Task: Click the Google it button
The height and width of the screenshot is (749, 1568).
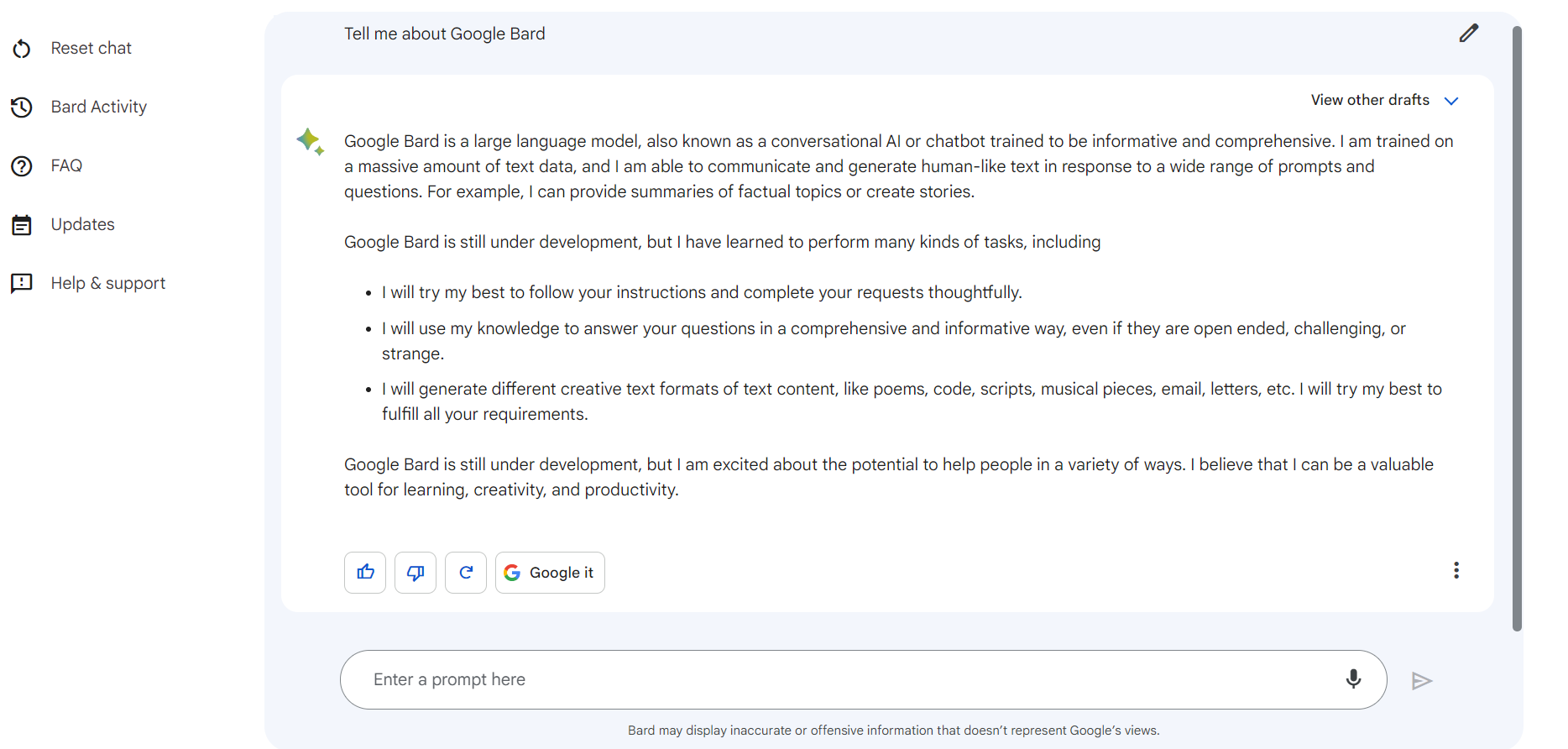Action: pos(550,573)
